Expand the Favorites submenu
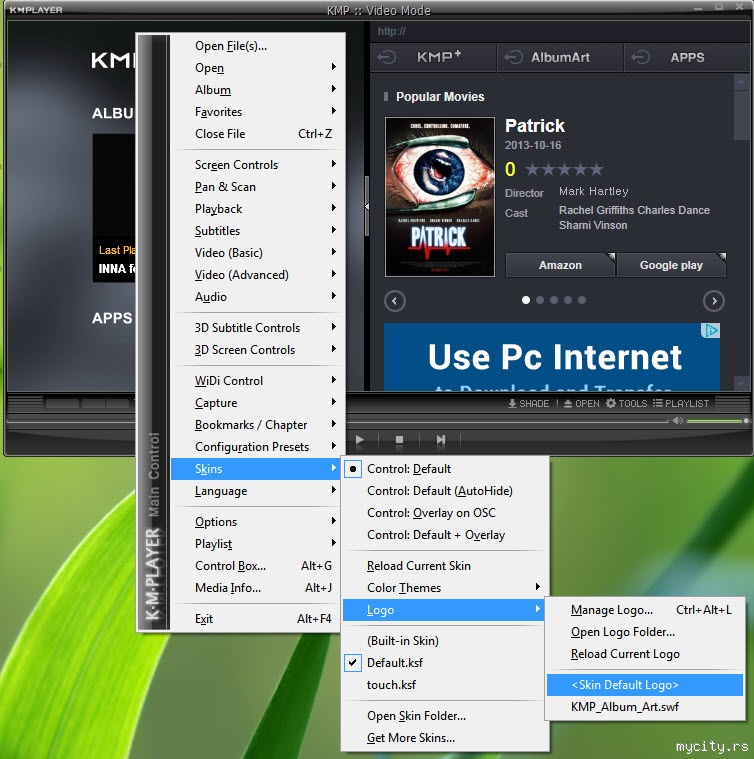 [x=258, y=112]
